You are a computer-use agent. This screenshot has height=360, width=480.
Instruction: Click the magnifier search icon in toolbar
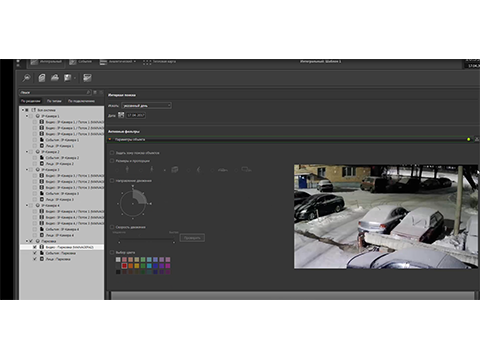point(26,78)
